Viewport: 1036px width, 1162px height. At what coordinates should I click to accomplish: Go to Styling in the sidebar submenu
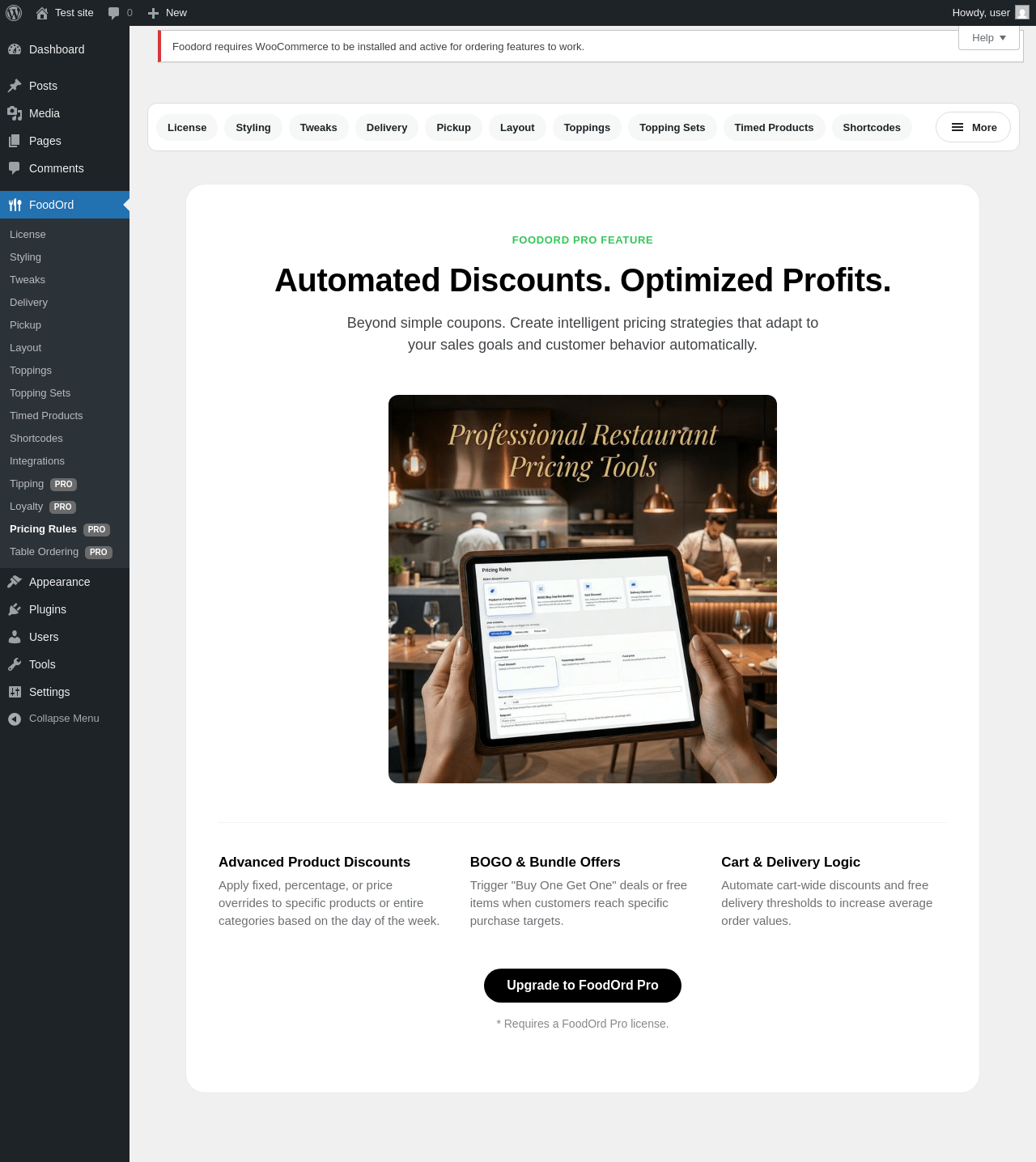point(65,257)
